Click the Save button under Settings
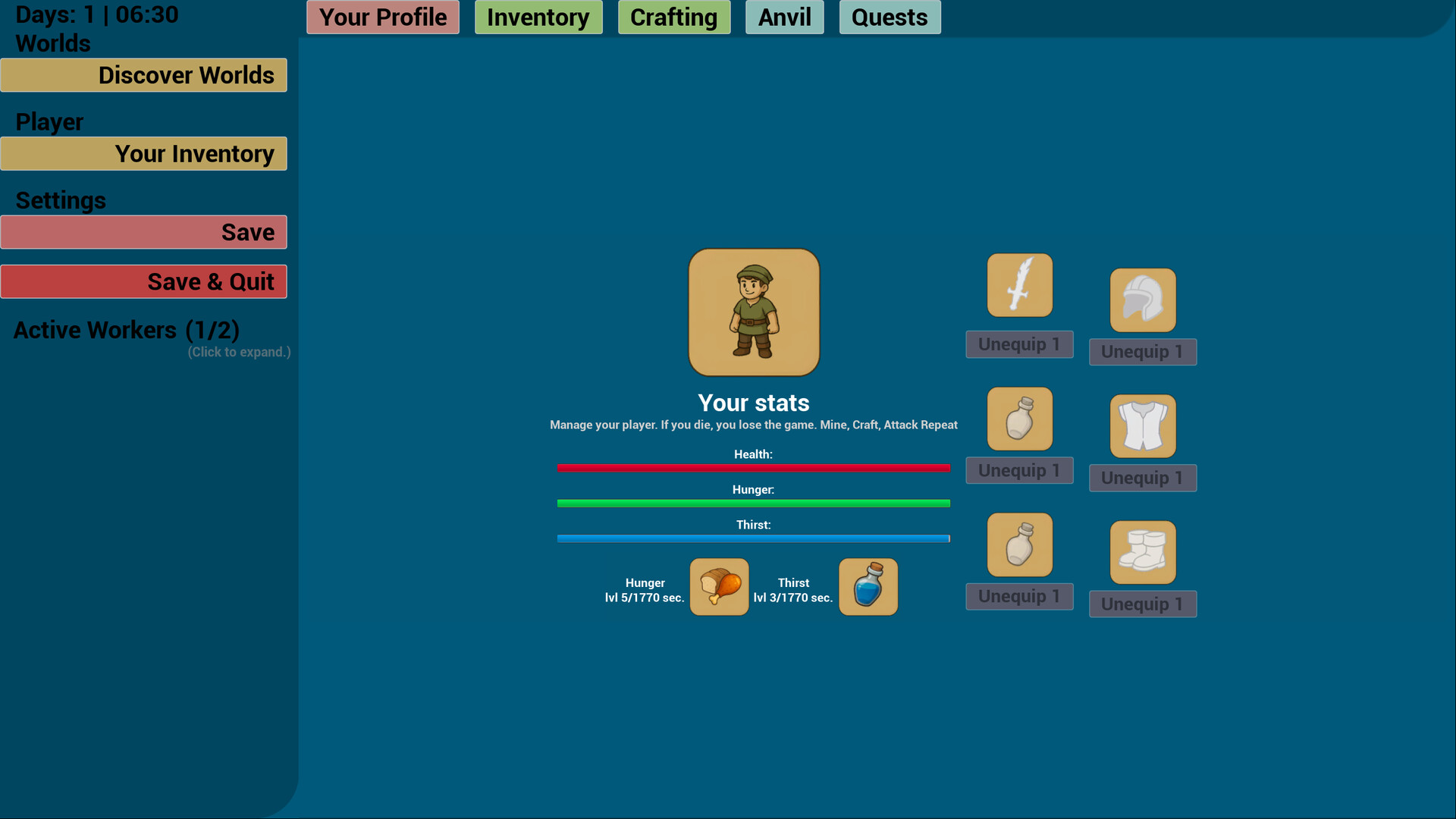 click(144, 232)
